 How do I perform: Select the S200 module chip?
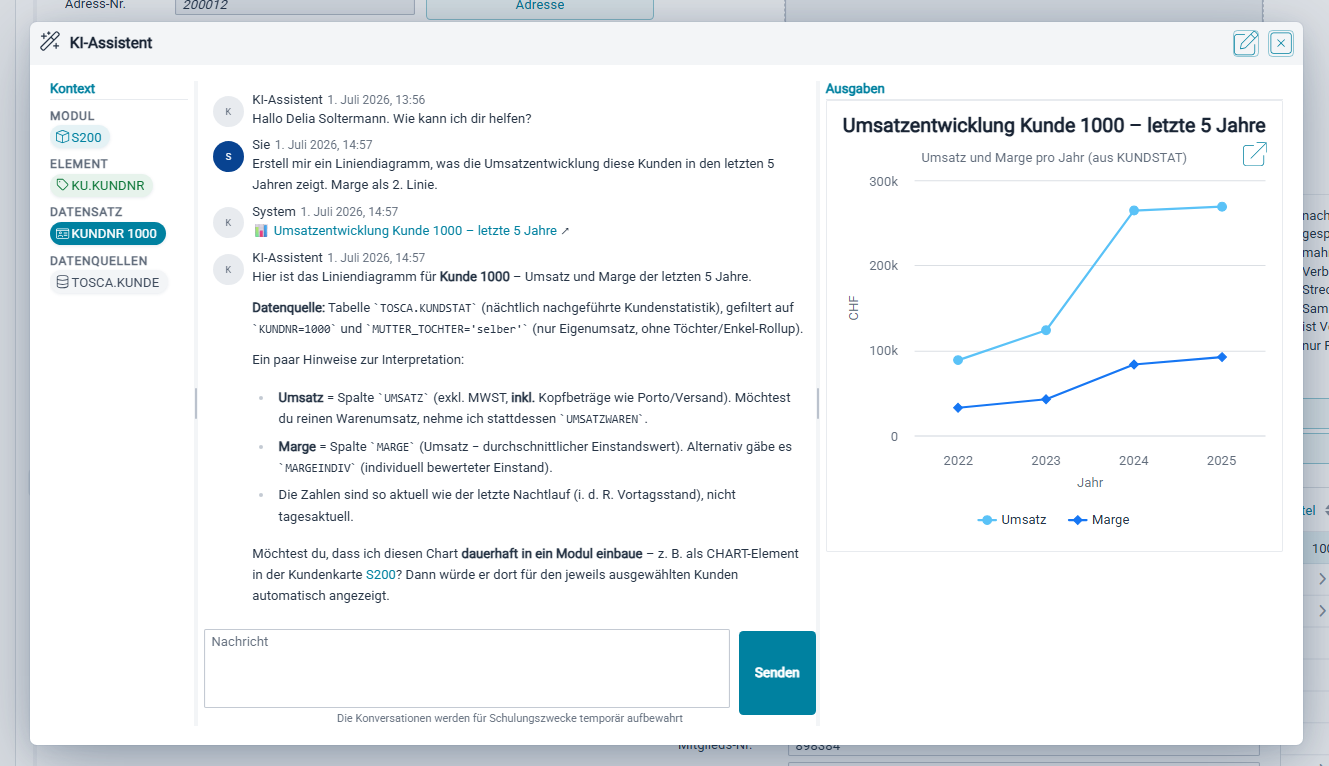click(x=80, y=137)
